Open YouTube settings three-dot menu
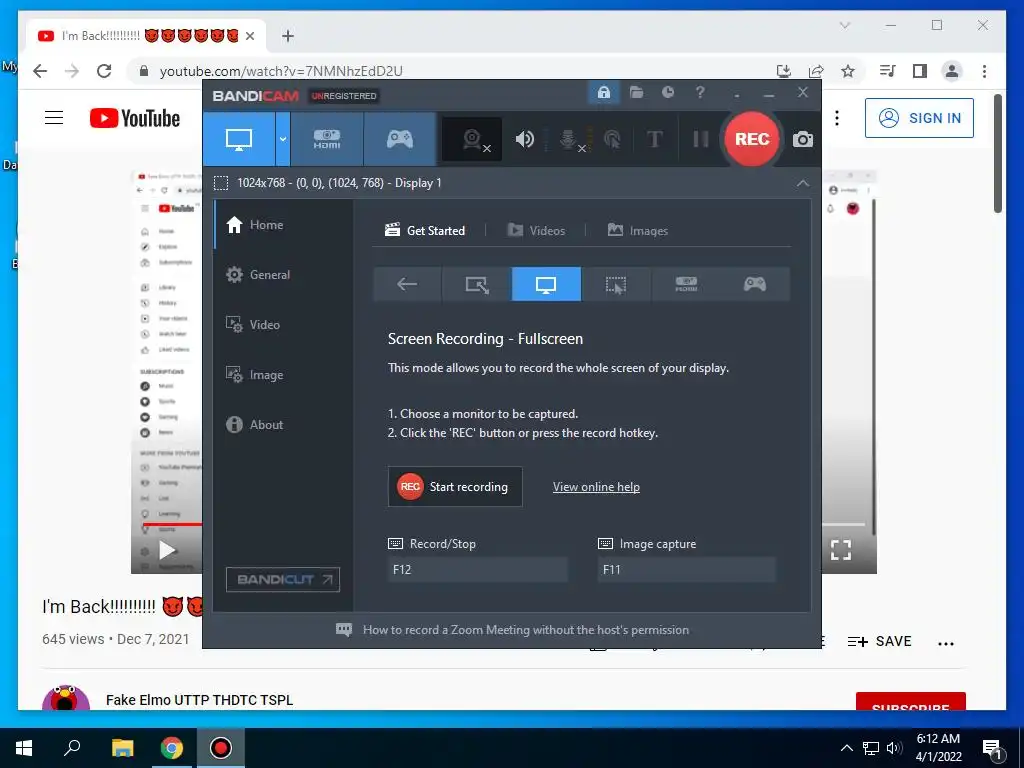Screen dimensions: 1024x768 837,118
